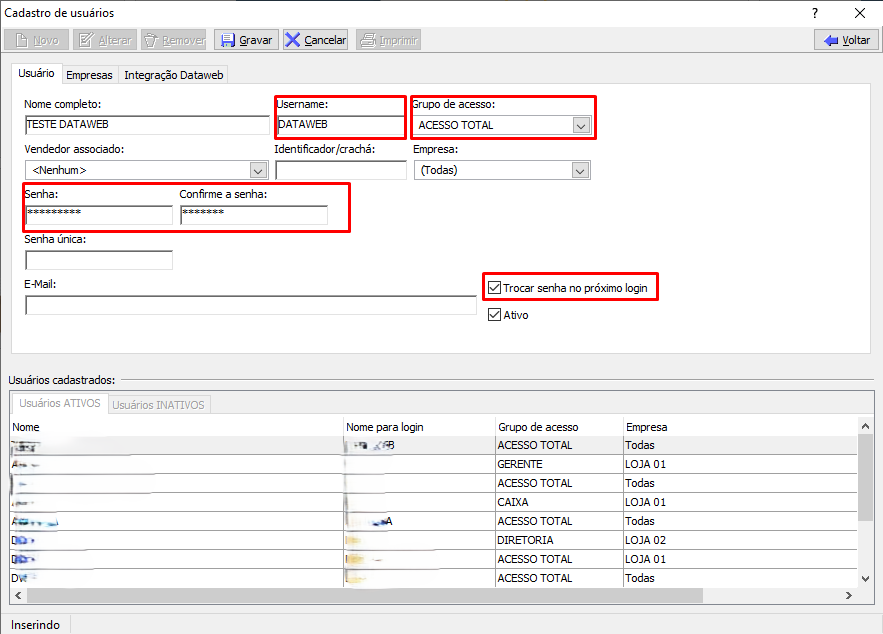Viewport: 883px width, 634px height.
Task: Click the help question mark icon
Action: pos(815,13)
